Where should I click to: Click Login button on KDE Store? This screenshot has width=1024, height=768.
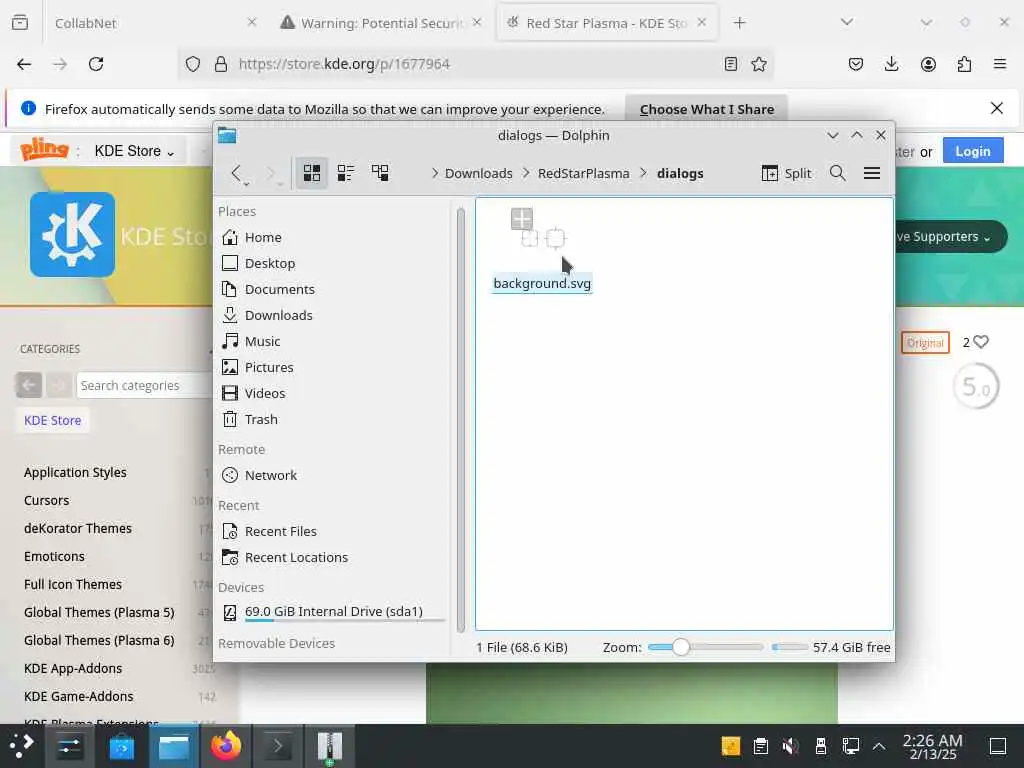(973, 152)
